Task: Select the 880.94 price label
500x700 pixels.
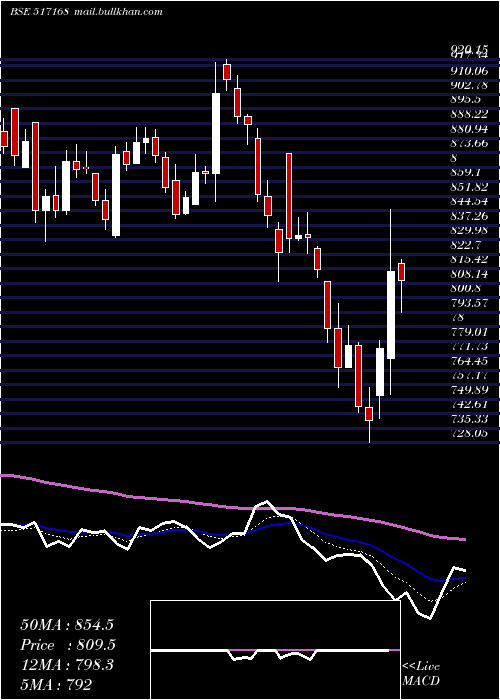Action: point(469,129)
